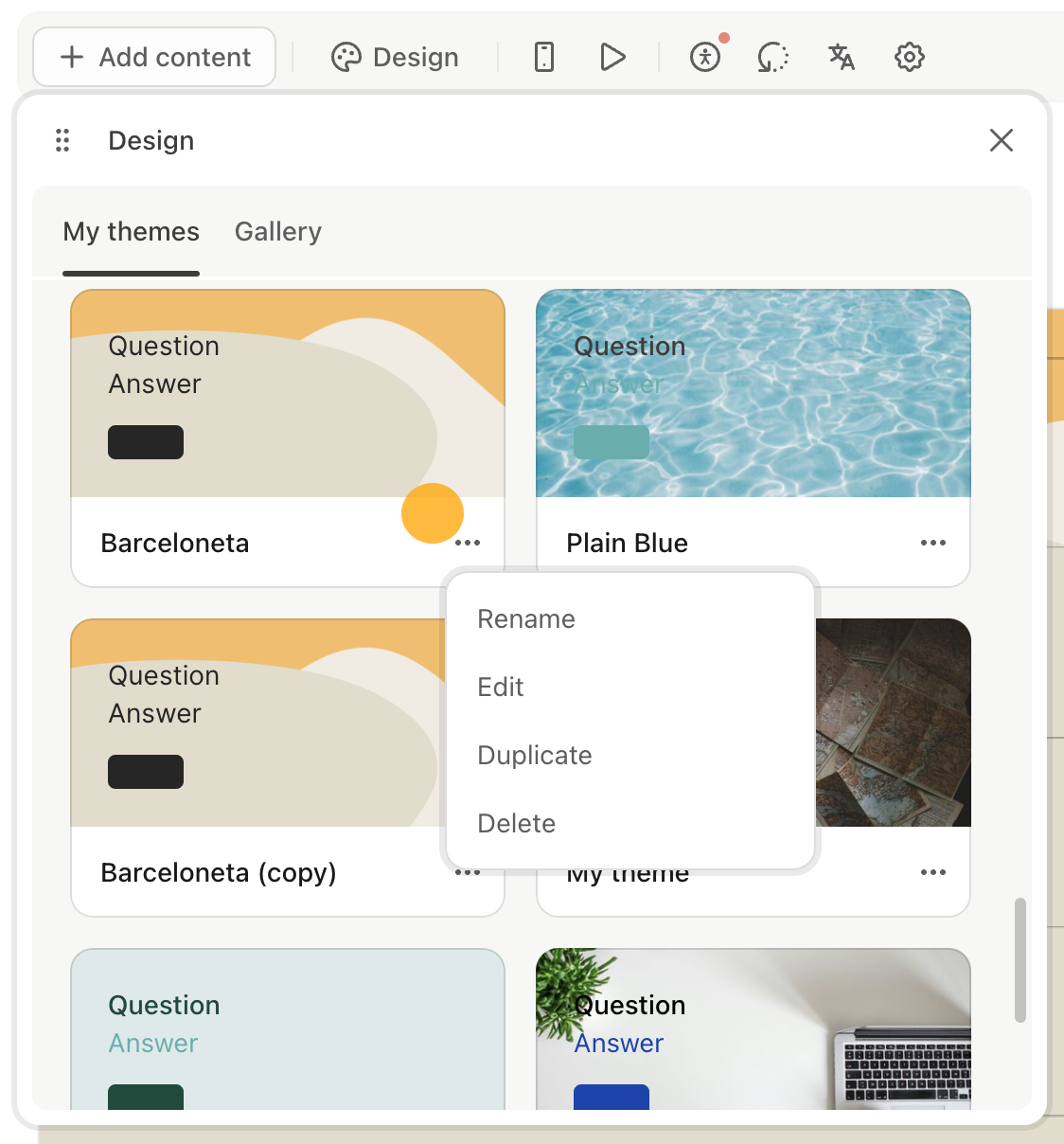The height and width of the screenshot is (1144, 1064).
Task: Choose Delete from the context menu
Action: 630,824
